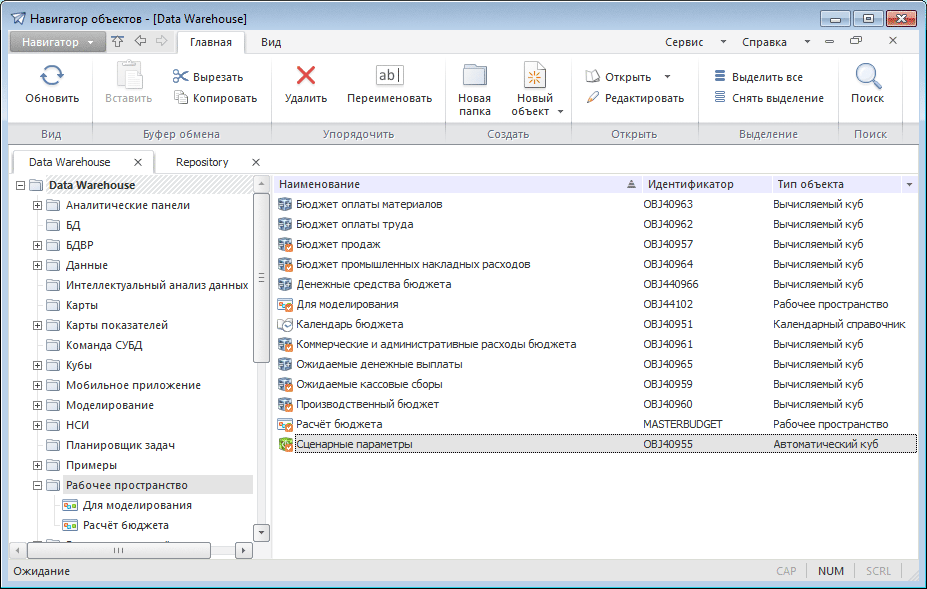
Task: Click tree horizontal scrollbar right arrow
Action: click(x=244, y=551)
